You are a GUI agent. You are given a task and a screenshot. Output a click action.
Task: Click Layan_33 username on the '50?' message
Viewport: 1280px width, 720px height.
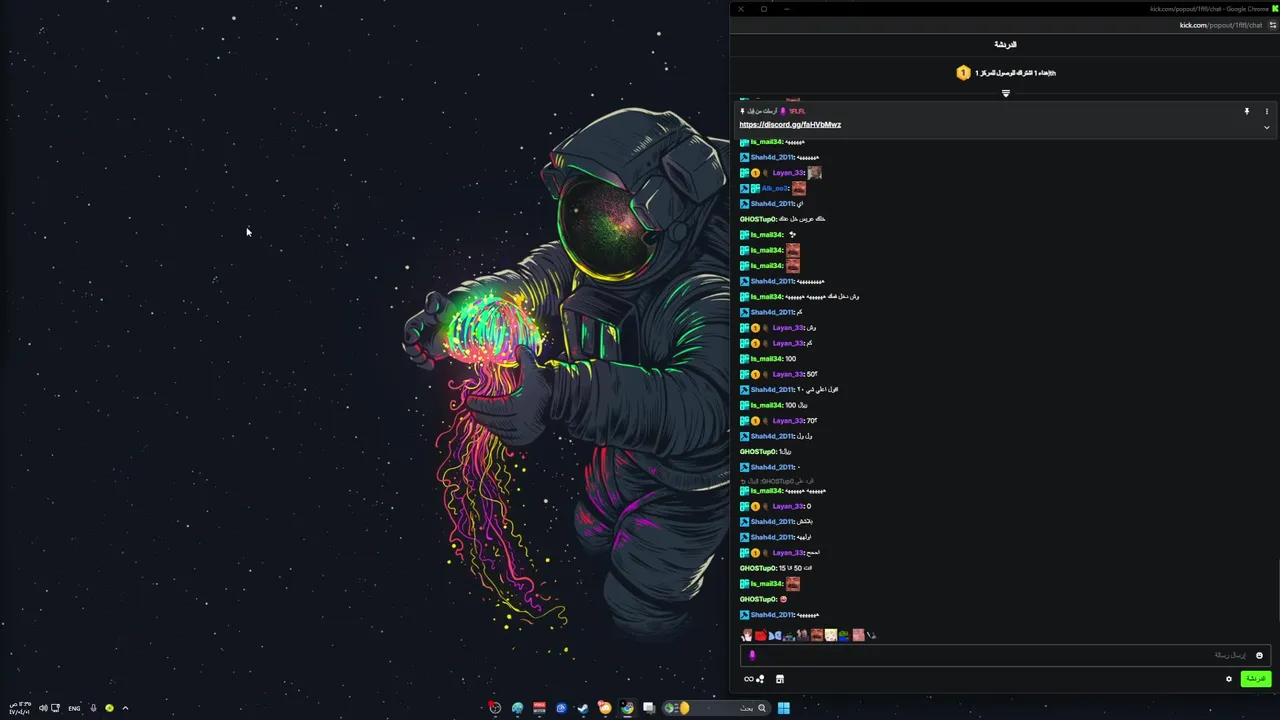tap(788, 374)
